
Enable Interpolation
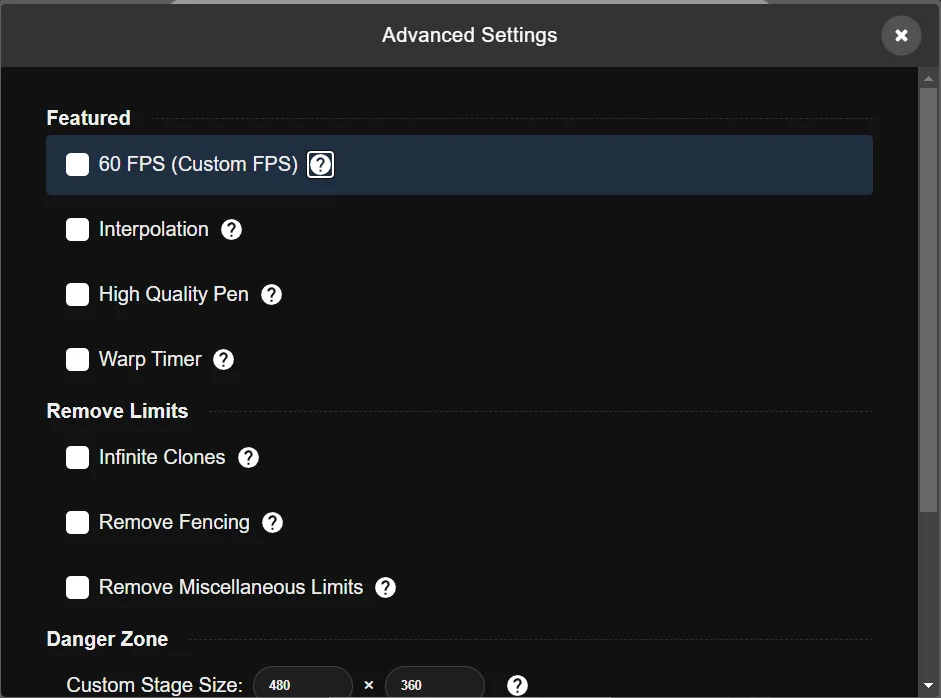click(77, 229)
